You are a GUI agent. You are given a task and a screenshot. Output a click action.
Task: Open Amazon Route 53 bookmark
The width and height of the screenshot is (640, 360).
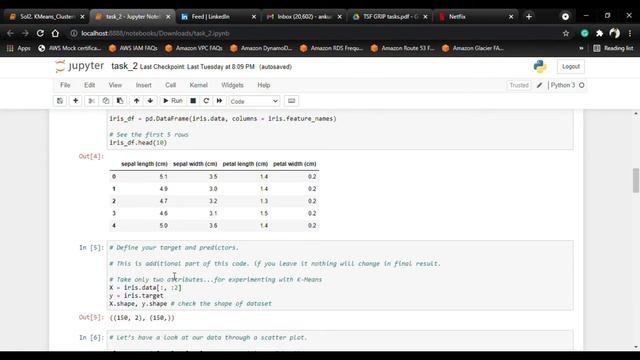pyautogui.click(x=403, y=48)
